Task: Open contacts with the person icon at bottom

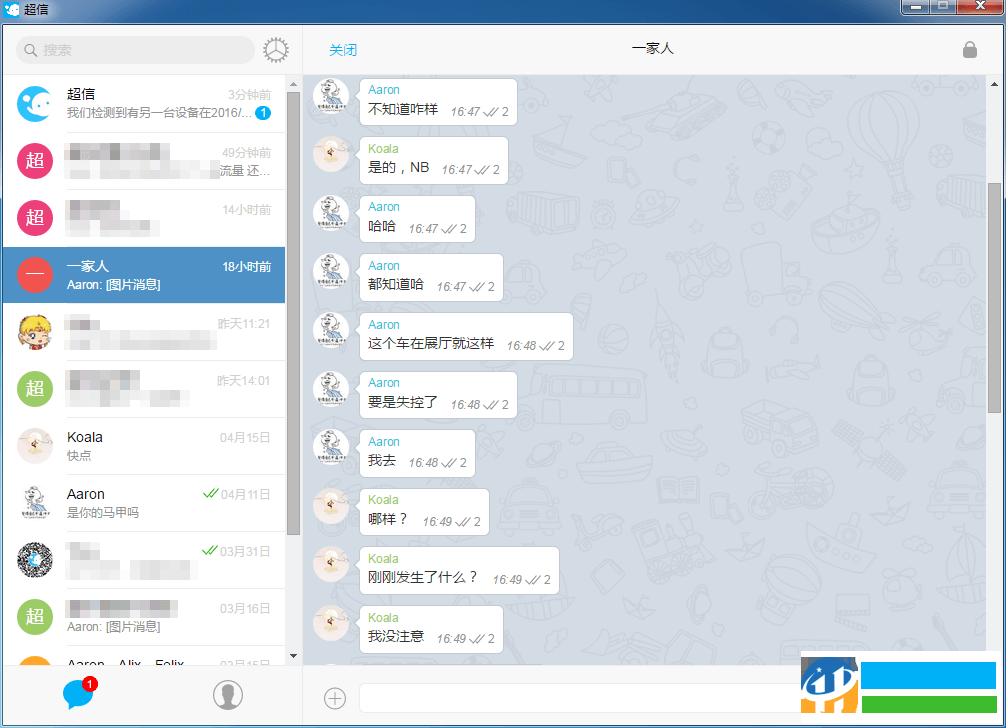Action: [x=227, y=694]
